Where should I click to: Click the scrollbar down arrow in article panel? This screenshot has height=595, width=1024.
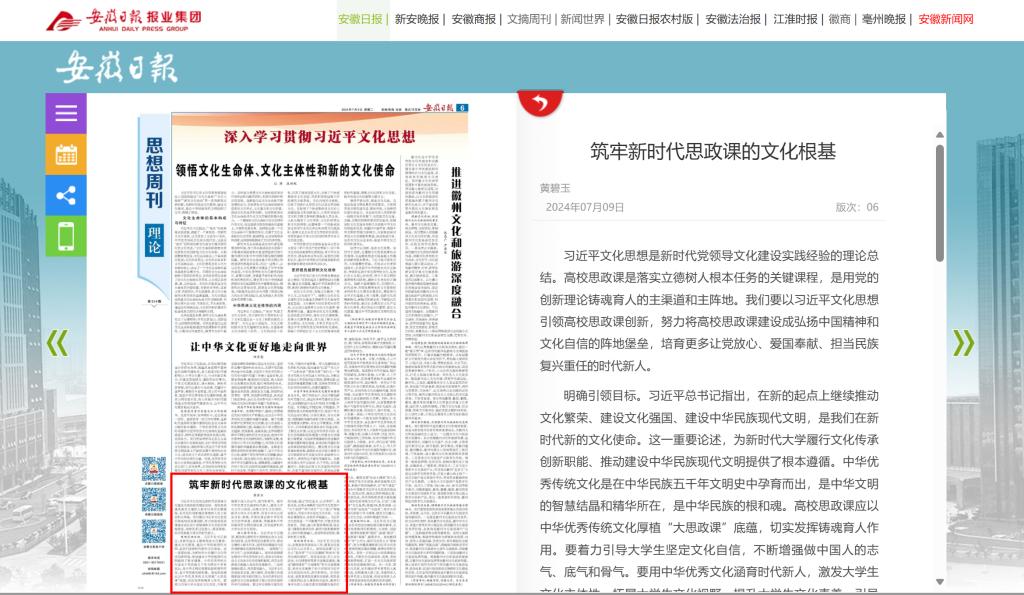[x=940, y=581]
